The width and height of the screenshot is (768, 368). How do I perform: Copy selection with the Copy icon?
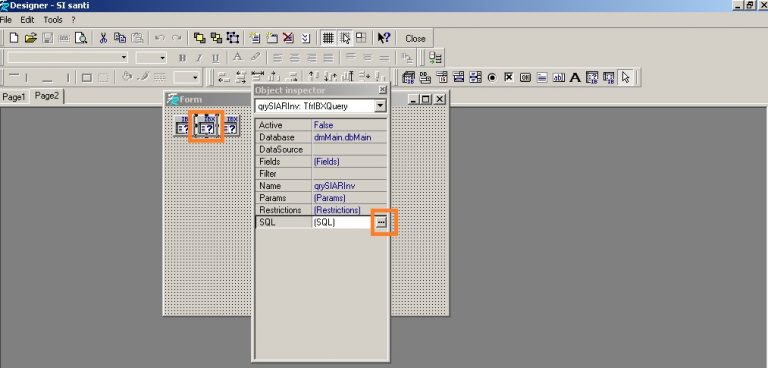pyautogui.click(x=120, y=38)
